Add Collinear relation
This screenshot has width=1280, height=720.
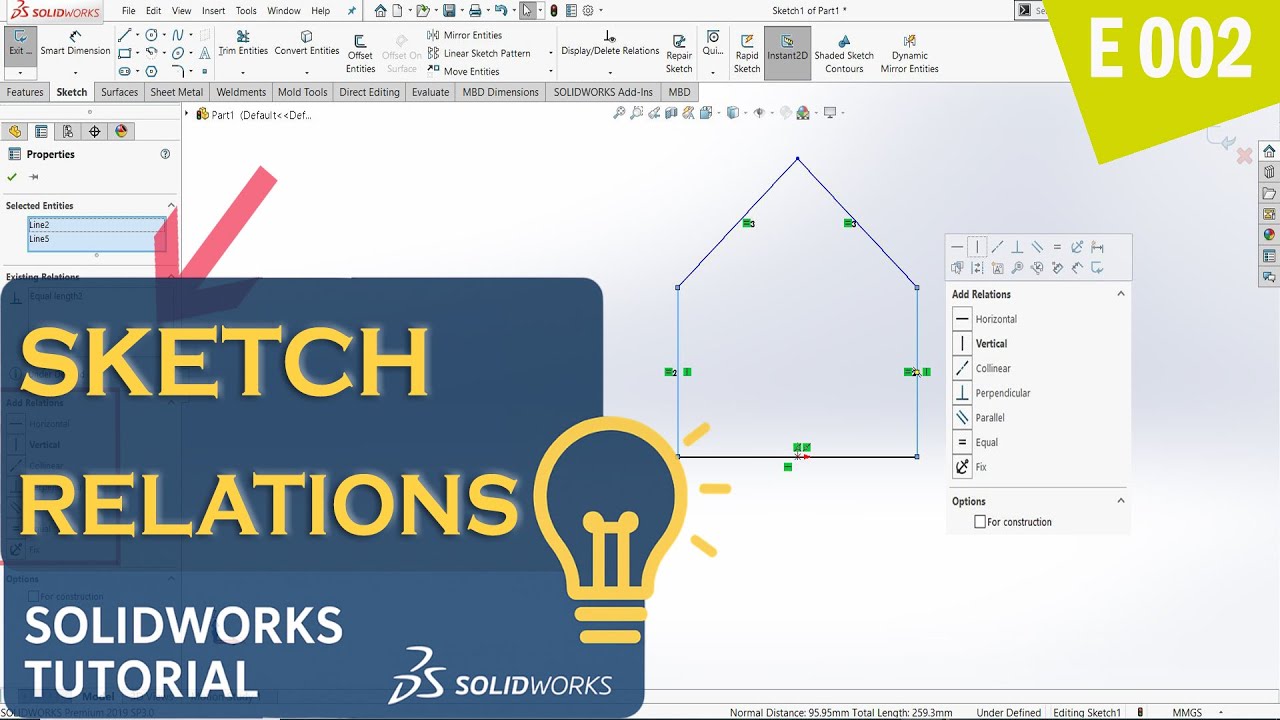pos(983,368)
